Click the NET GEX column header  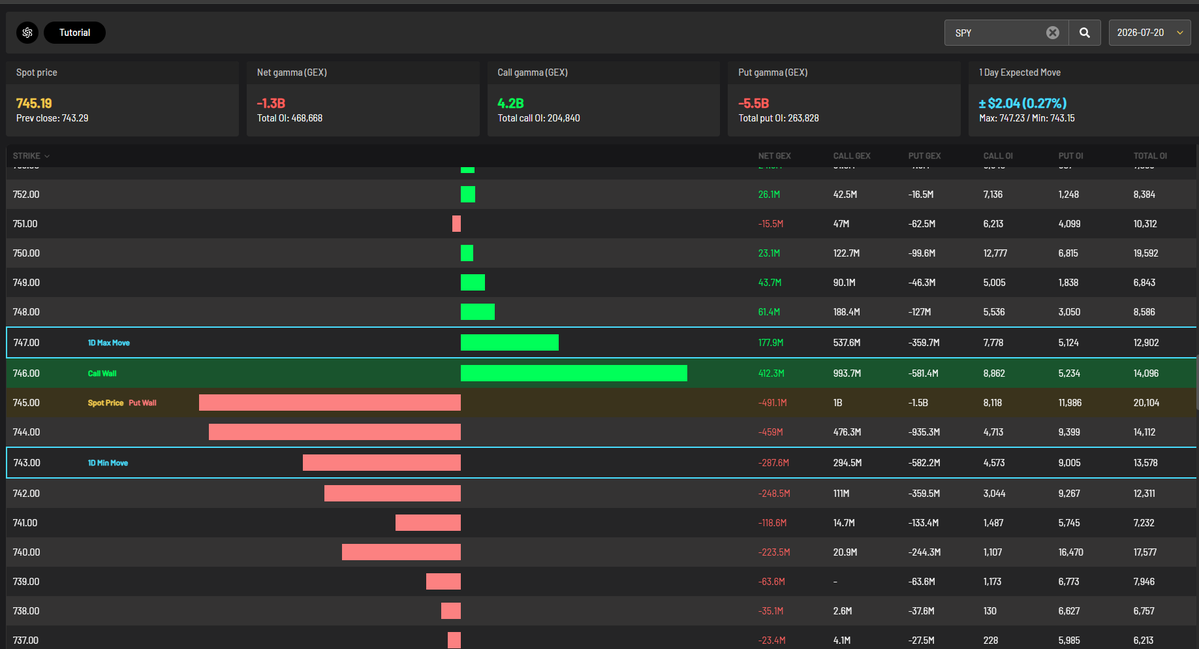point(774,156)
